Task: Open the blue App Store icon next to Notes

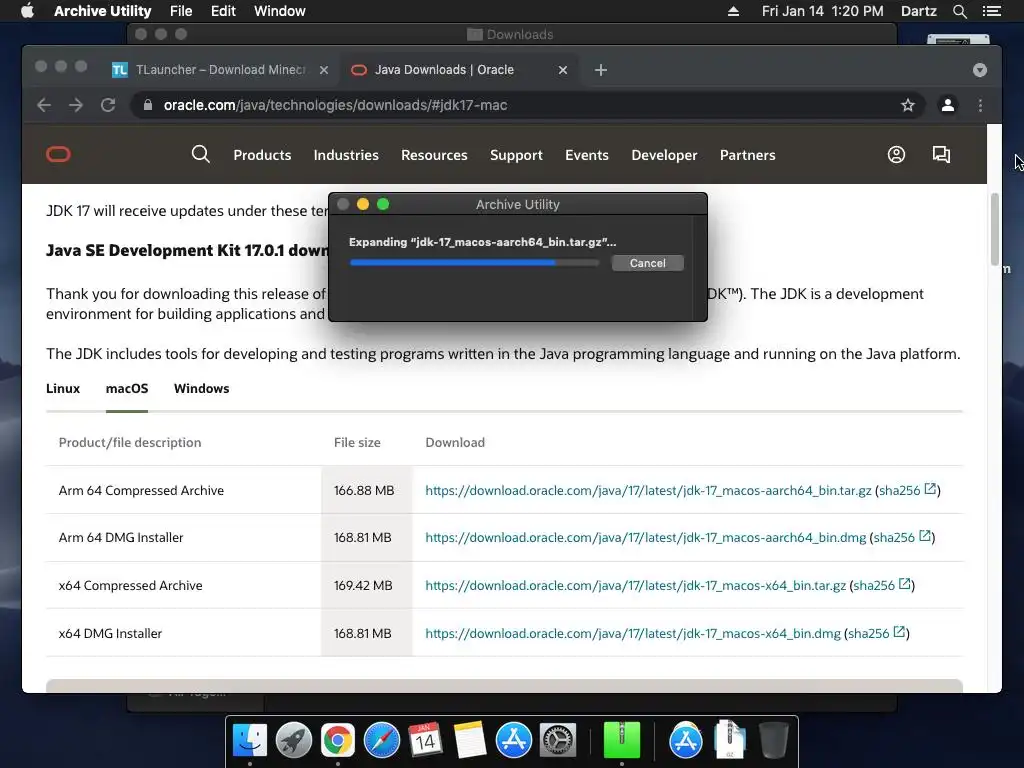Action: [513, 740]
